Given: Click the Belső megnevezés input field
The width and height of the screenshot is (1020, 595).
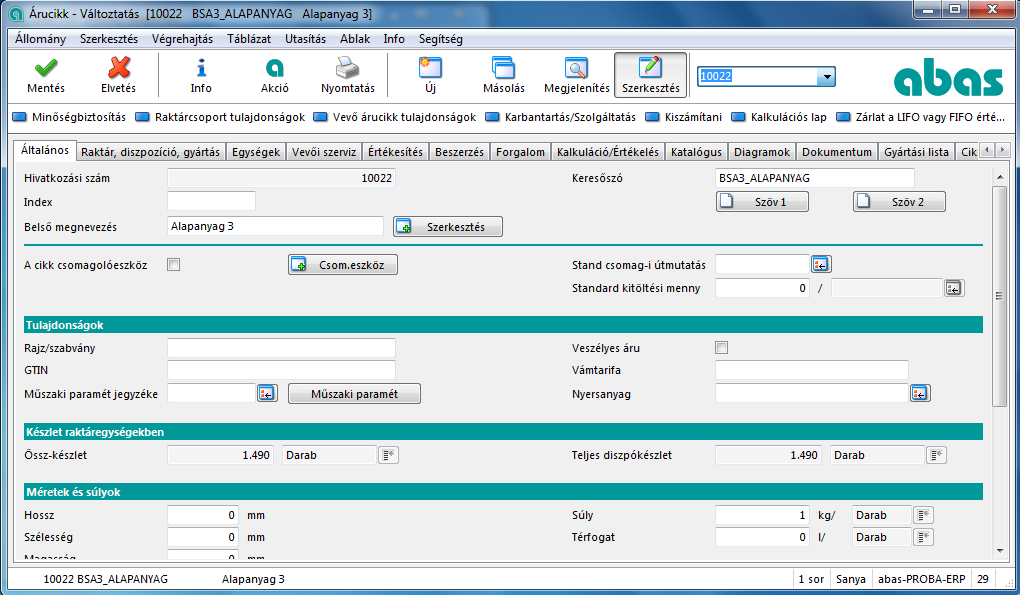Looking at the screenshot, I should (x=275, y=226).
